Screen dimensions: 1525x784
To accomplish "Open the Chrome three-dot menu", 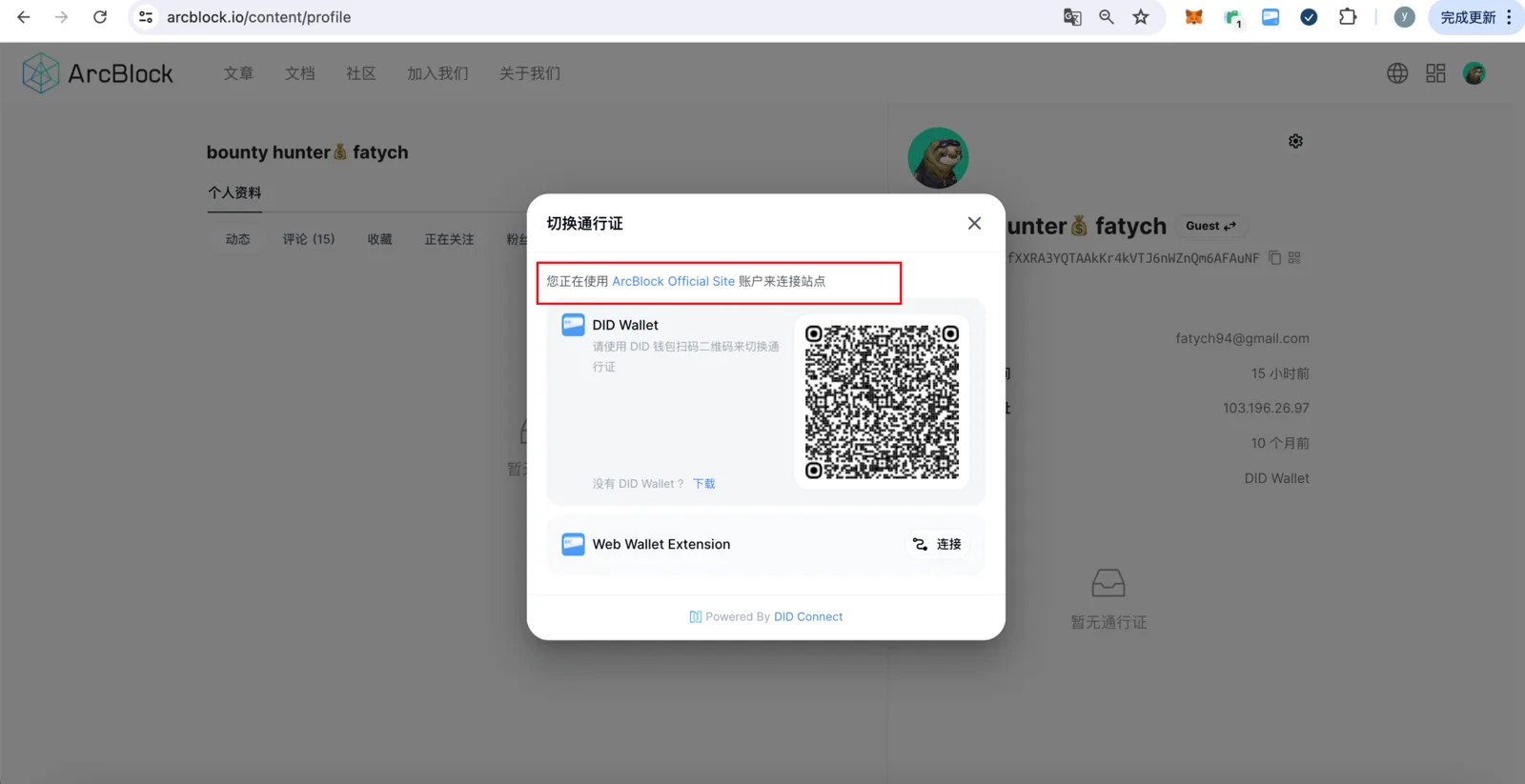I will pyautogui.click(x=1509, y=17).
